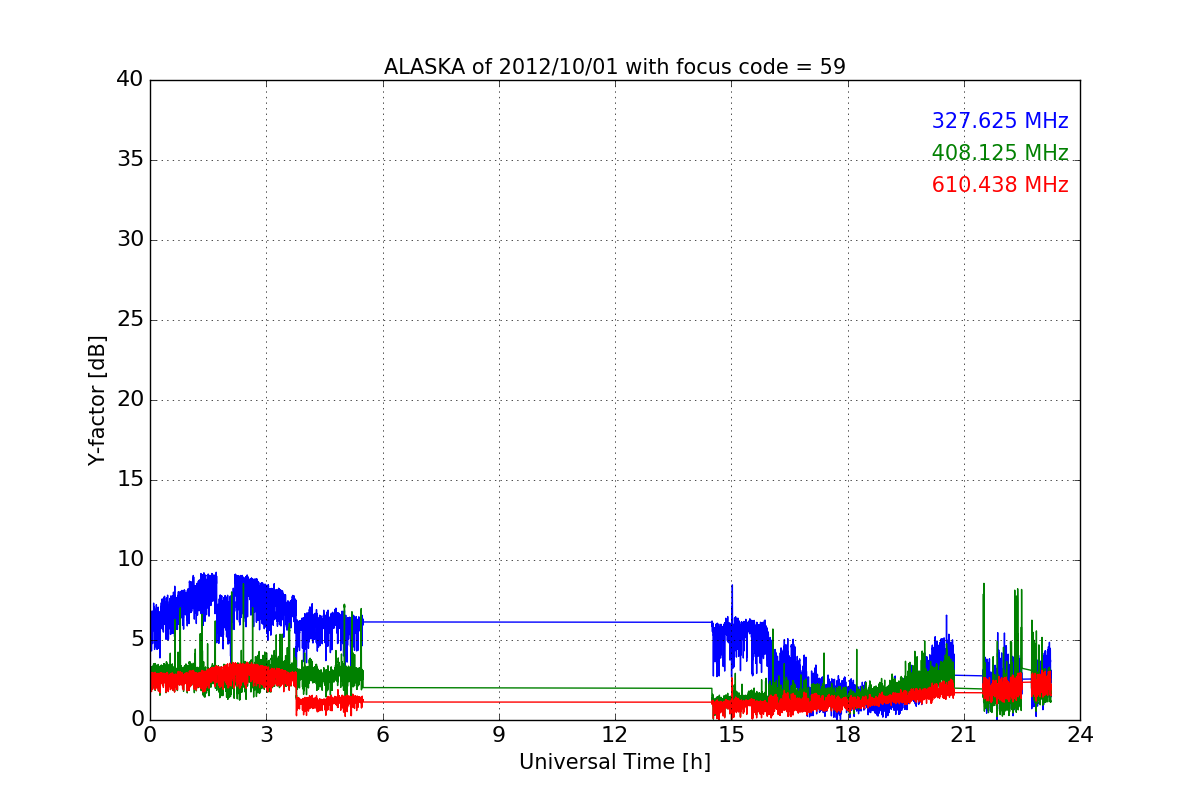Image resolution: width=1200 pixels, height=800 pixels.
Task: Click the x-axis tick label 6
Action: (382, 735)
